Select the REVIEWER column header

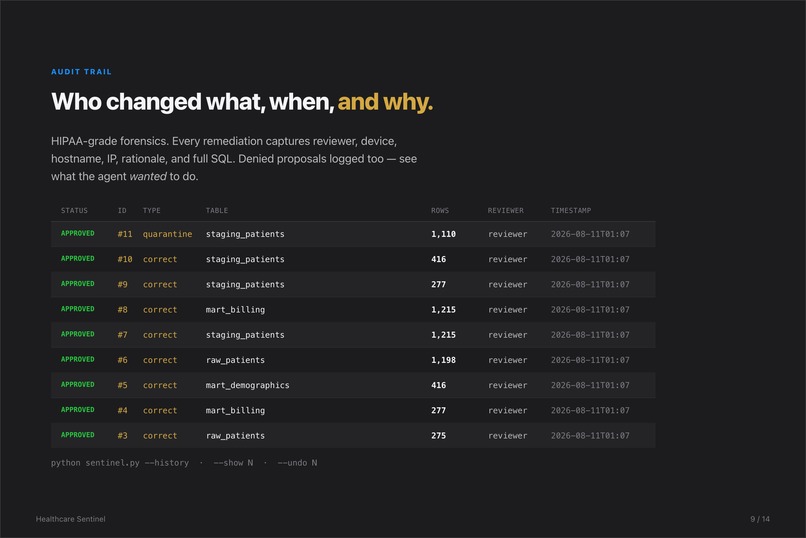[506, 211]
